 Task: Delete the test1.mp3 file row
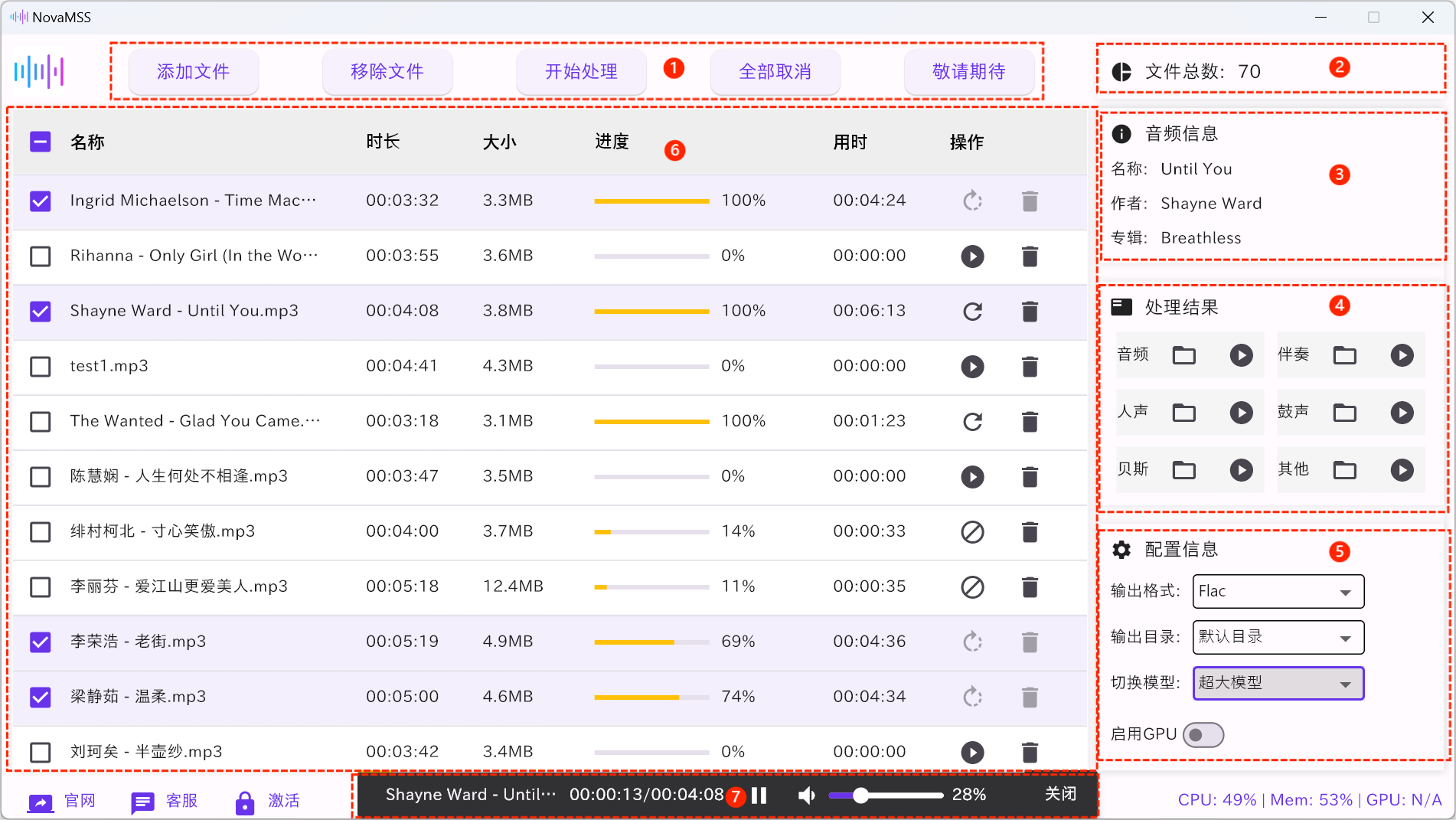(1030, 367)
